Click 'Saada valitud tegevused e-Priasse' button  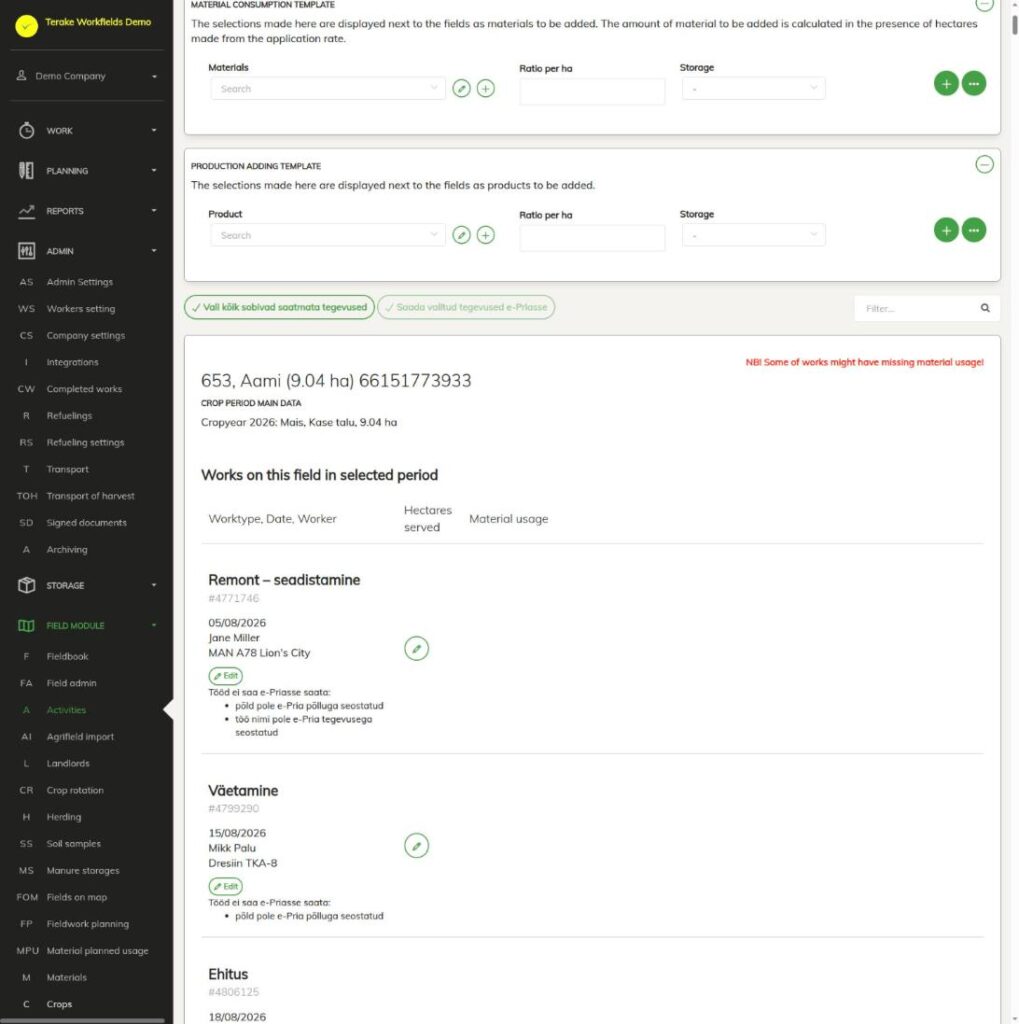coord(466,307)
